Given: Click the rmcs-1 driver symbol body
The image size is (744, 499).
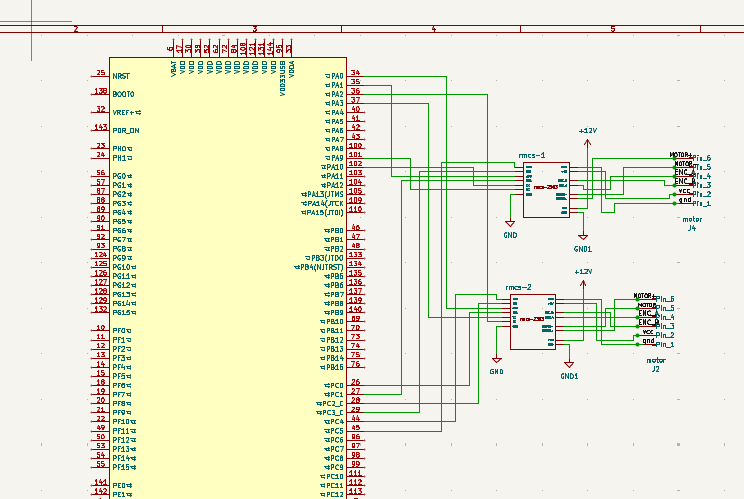Looking at the screenshot, I should 546,190.
